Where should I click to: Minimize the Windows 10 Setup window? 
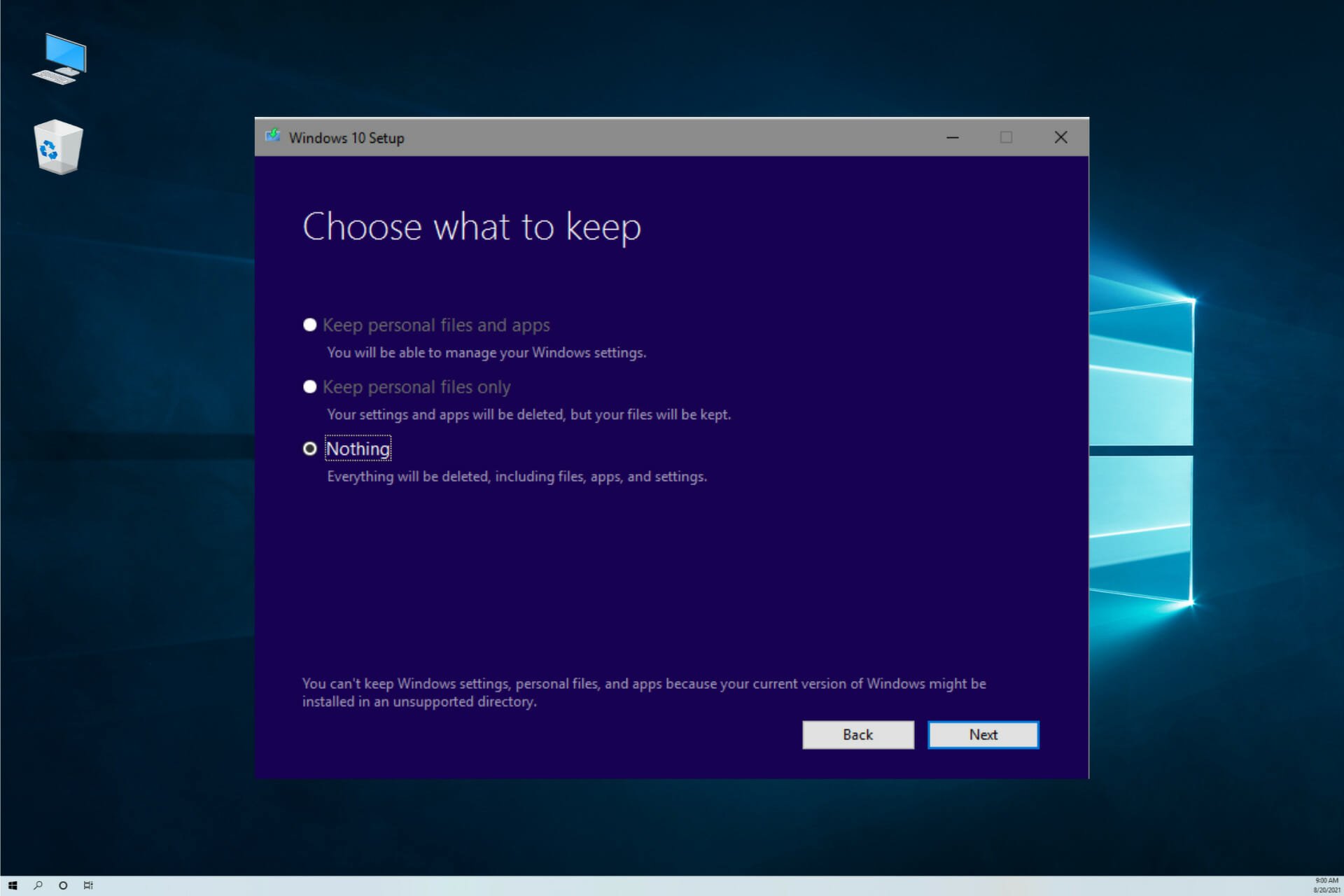click(953, 137)
